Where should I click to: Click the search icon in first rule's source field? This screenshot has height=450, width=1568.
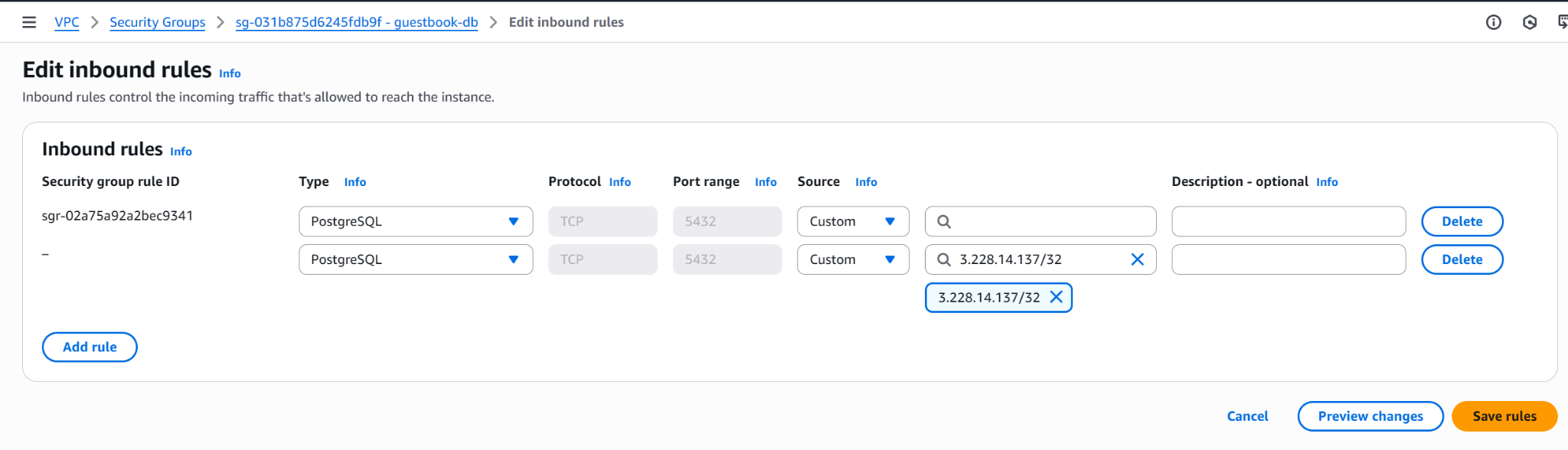pyautogui.click(x=944, y=221)
